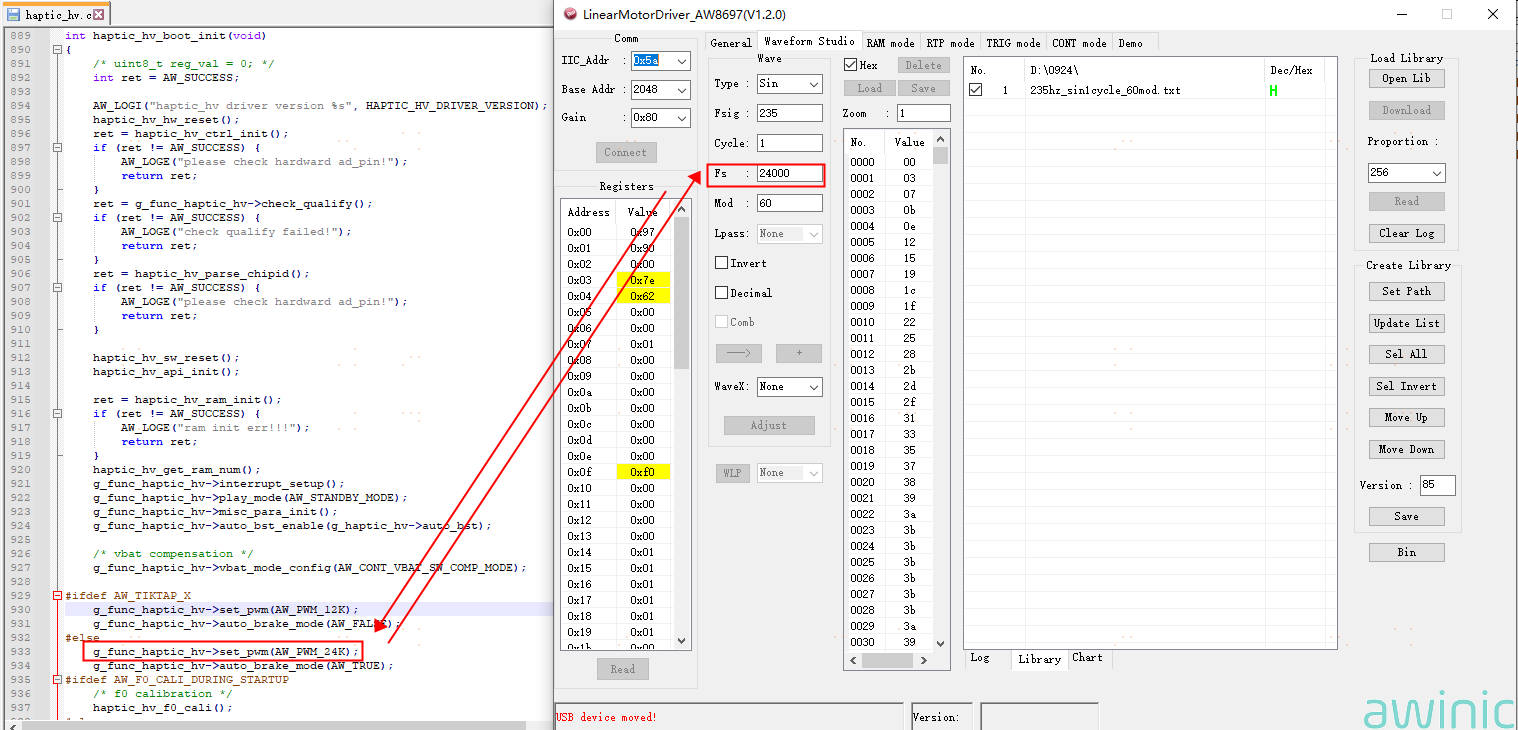Screen dimensions: 1518x730
Task: Click the waveform value list horizontal scrollbar
Action: (889, 660)
